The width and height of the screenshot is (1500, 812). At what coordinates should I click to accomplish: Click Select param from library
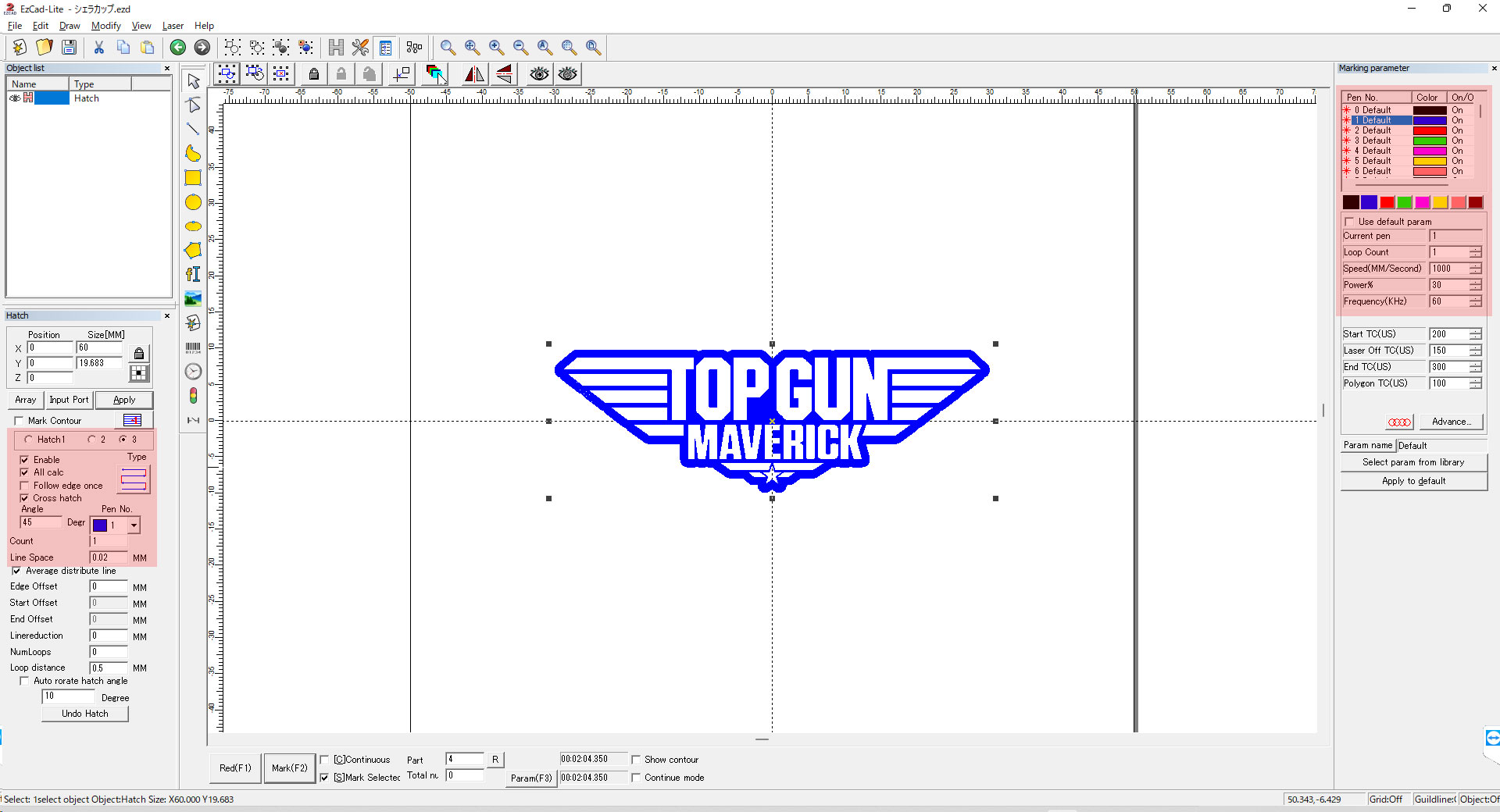(x=1413, y=462)
